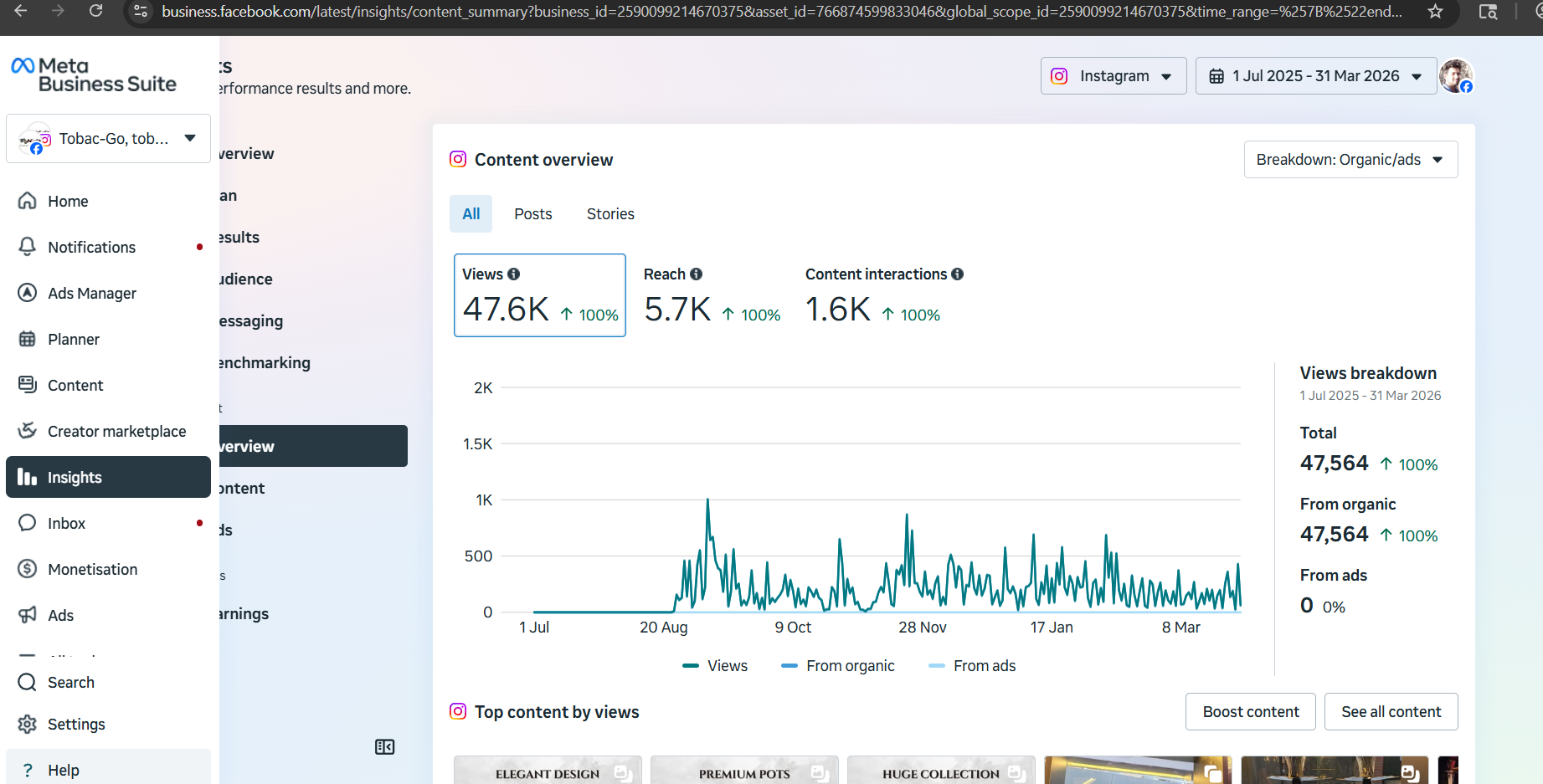1543x784 pixels.
Task: Open Notifications via the bell icon
Action: tap(28, 247)
